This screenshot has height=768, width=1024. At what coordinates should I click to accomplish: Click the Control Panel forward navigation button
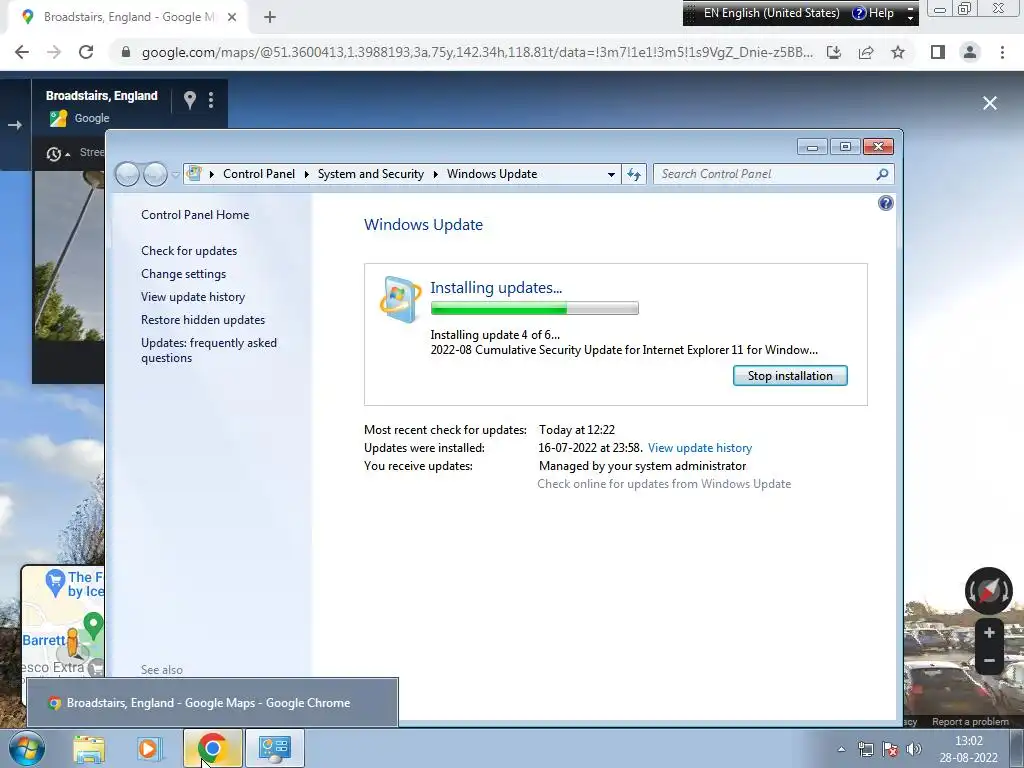155,174
